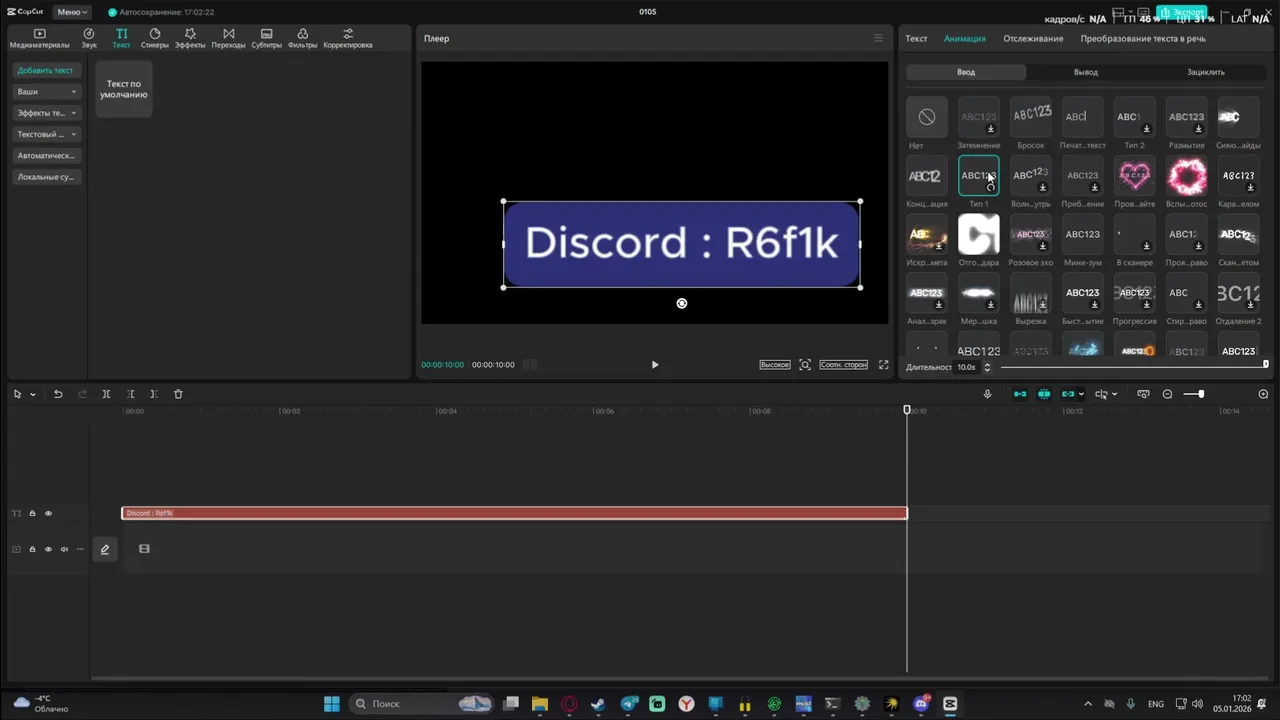1280x720 pixels.
Task: Open the Звук audio panel
Action: (89, 38)
